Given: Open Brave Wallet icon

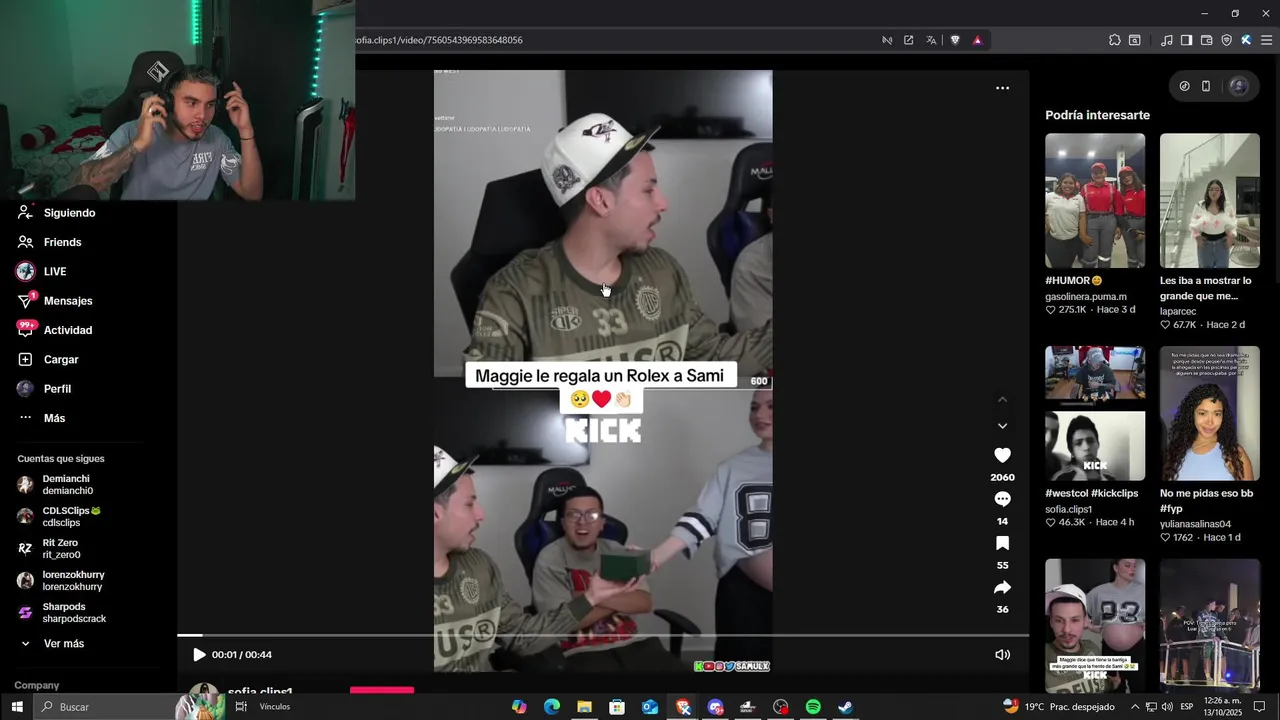Looking at the screenshot, I should point(1207,40).
